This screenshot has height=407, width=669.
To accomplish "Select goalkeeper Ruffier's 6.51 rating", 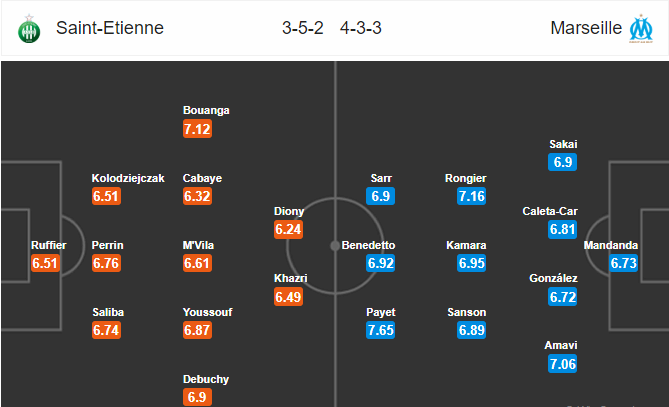I will coord(45,263).
